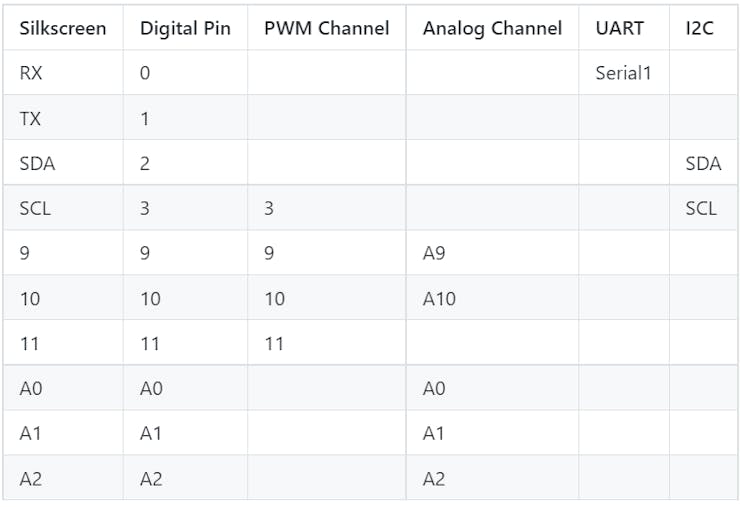
Task: Select the Serial1 cell in UART column
Action: [623, 73]
